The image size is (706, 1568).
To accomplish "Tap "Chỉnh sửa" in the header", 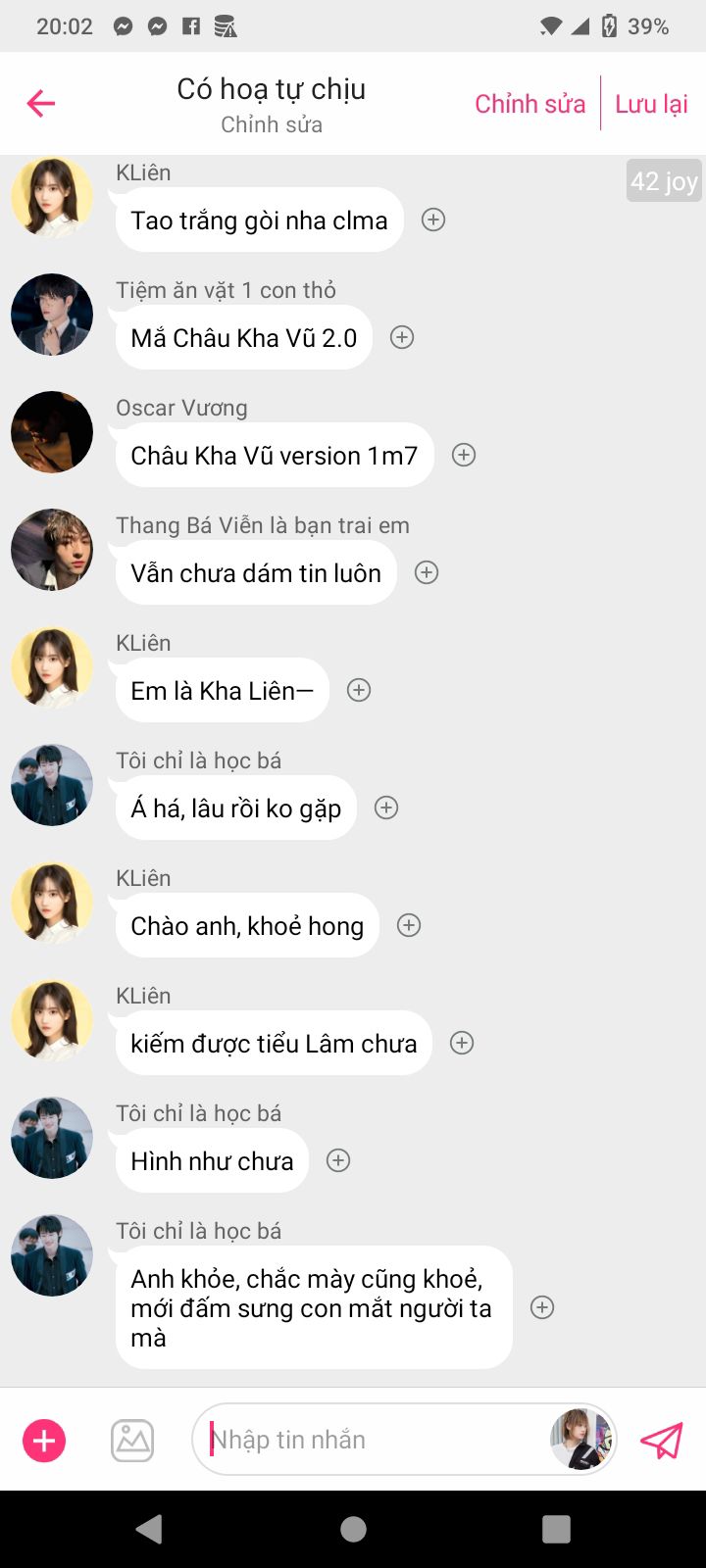I will (529, 104).
